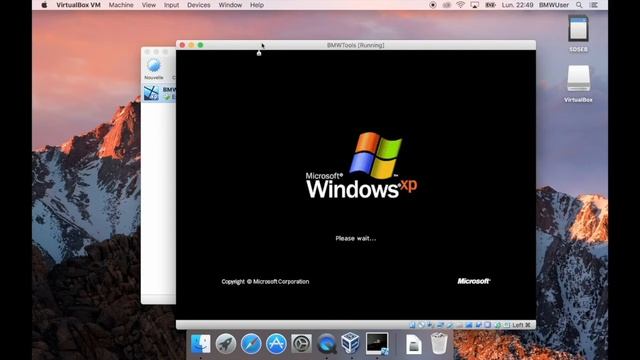The image size is (640, 360).
Task: Click the running VM preview icon in Dock
Action: point(377,343)
